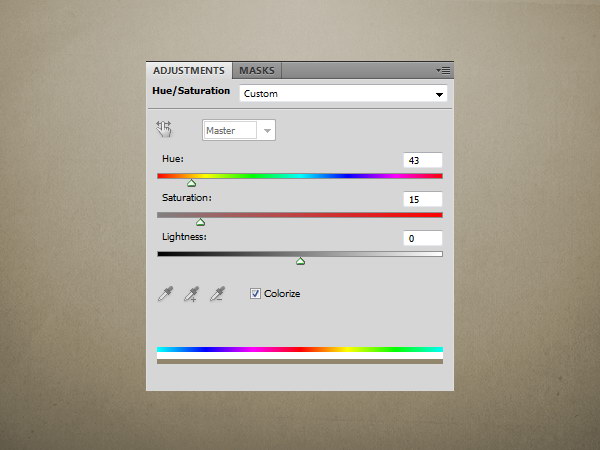Click the Hue/Saturation panel title
The height and width of the screenshot is (450, 600).
coord(191,92)
